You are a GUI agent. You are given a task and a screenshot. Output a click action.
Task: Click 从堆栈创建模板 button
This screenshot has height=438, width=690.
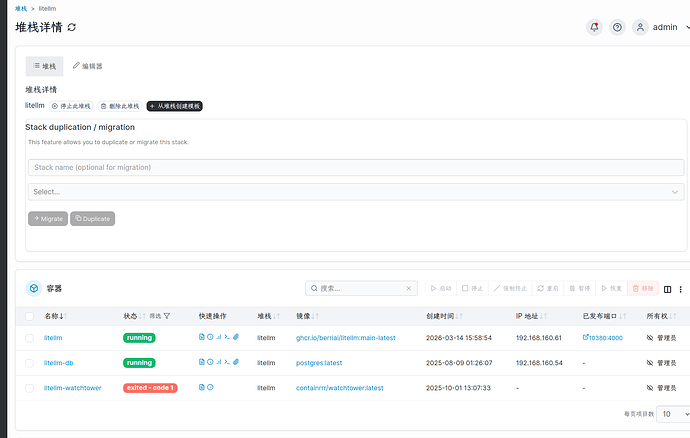point(175,106)
